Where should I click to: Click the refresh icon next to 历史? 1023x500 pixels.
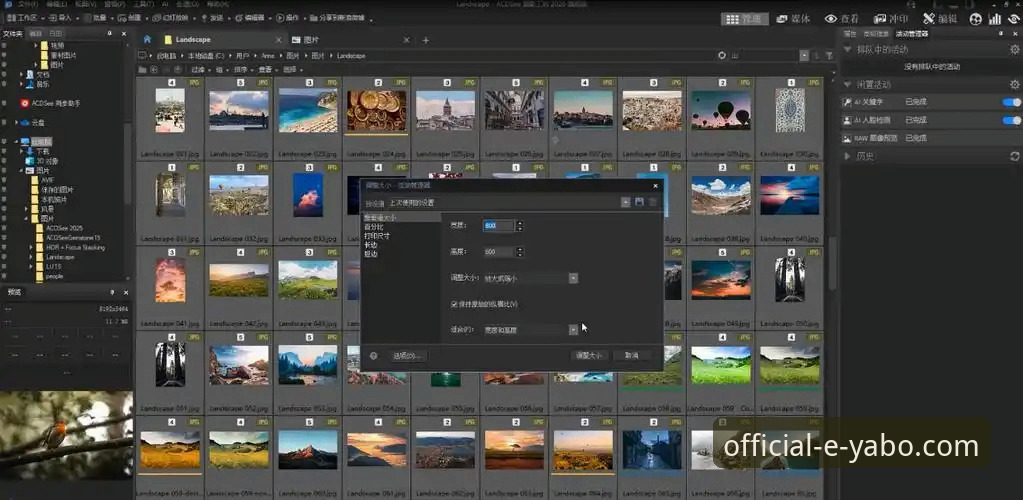click(1014, 156)
